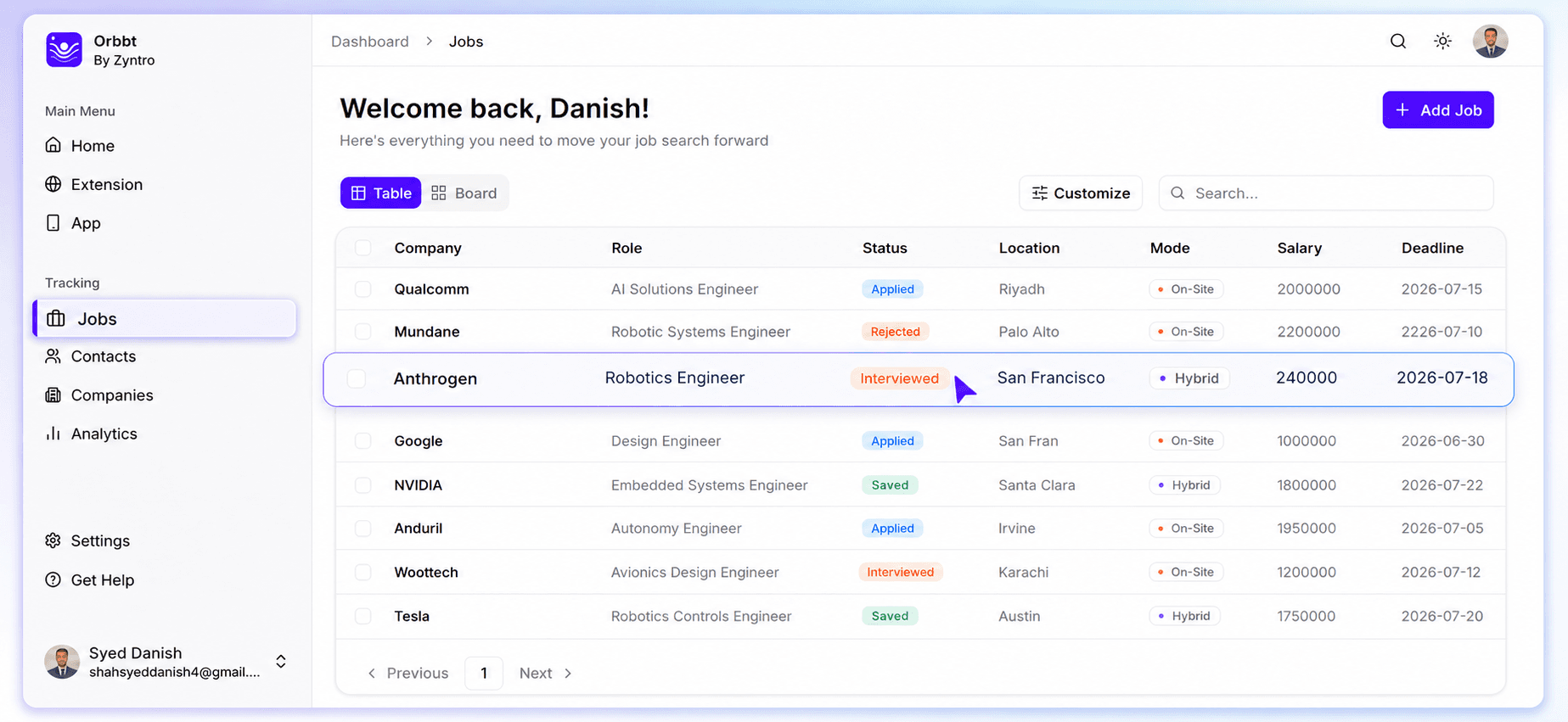1568x722 pixels.
Task: Toggle theme with the sun icon
Action: pos(1442,41)
